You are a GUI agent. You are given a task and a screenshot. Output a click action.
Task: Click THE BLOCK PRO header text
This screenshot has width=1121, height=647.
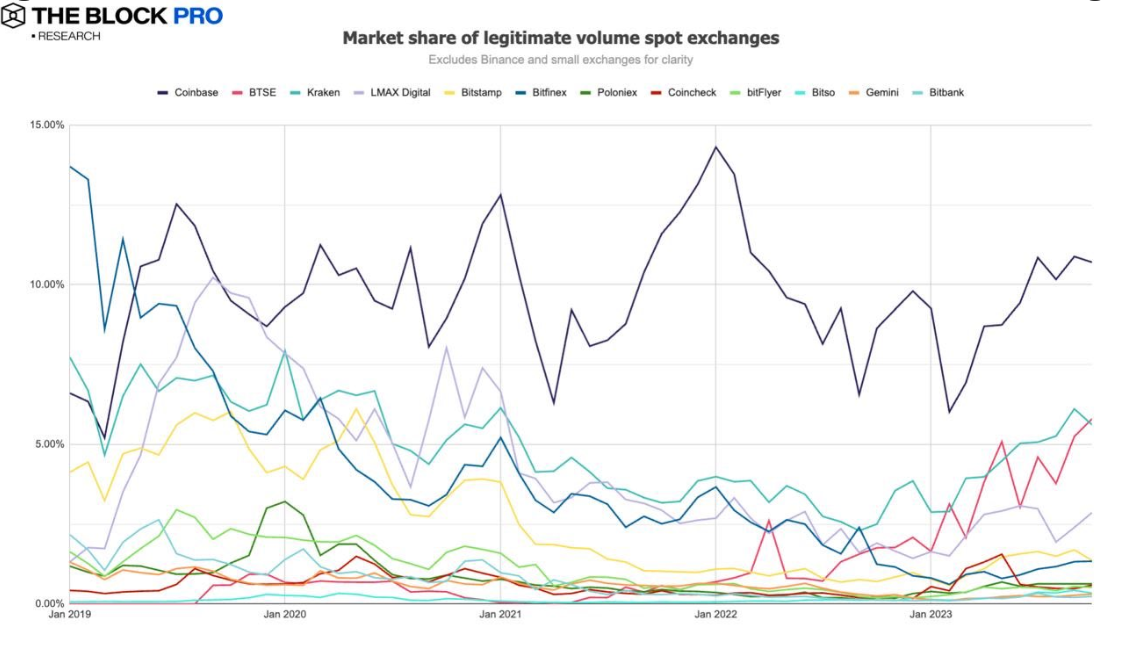click(127, 16)
